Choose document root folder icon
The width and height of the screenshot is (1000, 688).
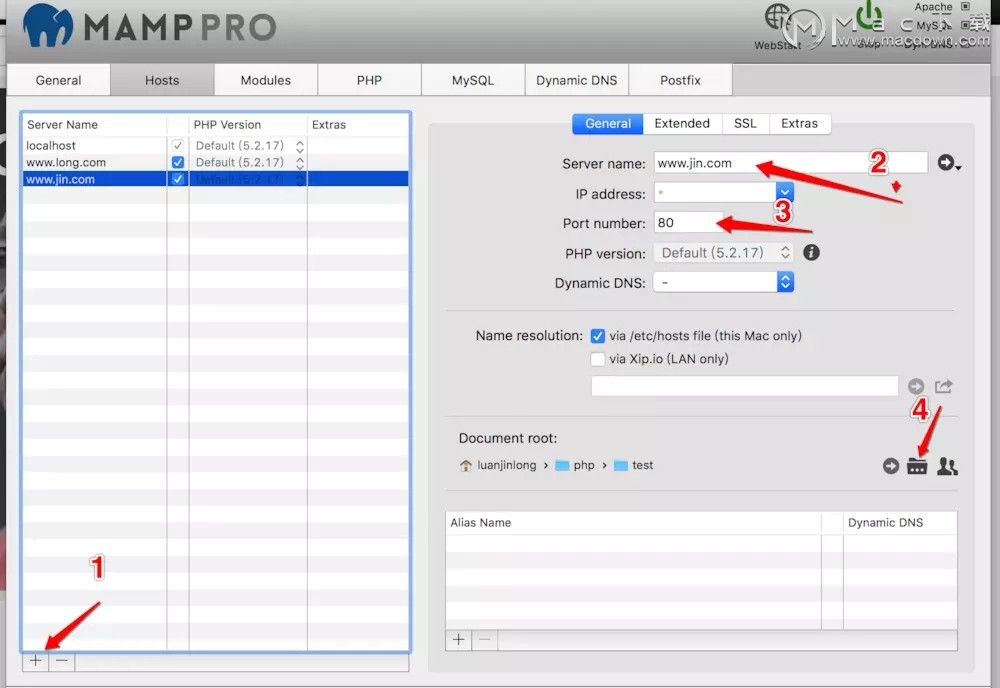tap(917, 466)
